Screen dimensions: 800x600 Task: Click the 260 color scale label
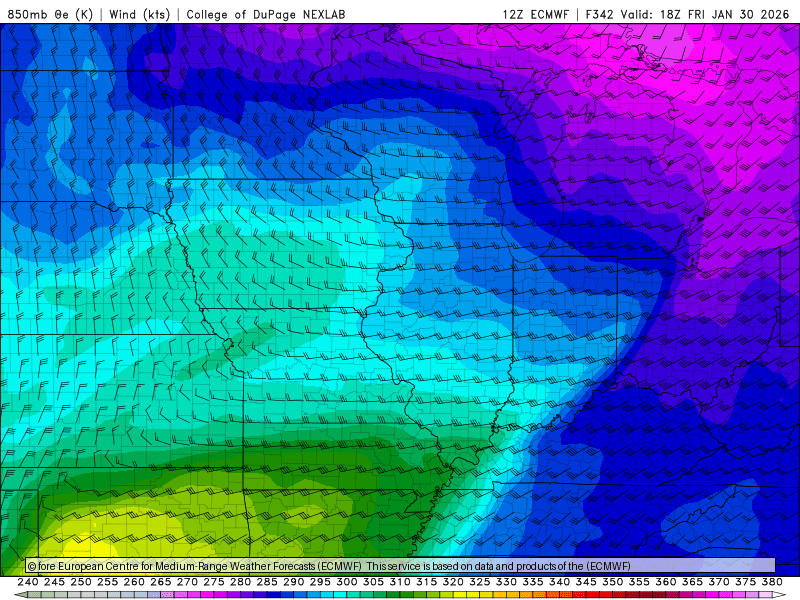tap(134, 582)
